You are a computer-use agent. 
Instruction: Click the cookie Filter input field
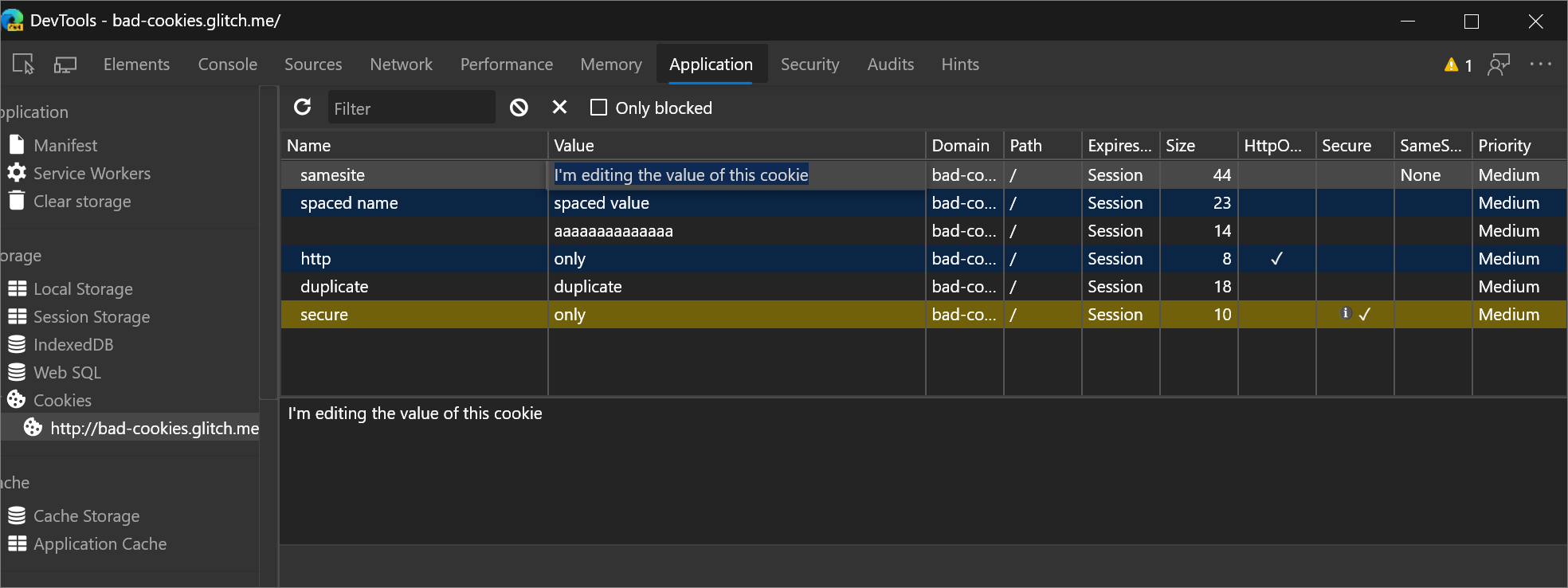coord(411,108)
